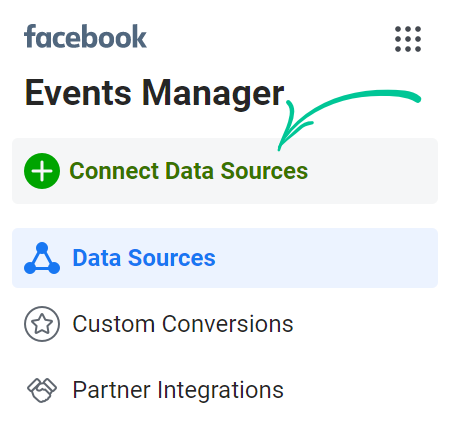Navigate to Partner Integrations

pyautogui.click(x=178, y=390)
